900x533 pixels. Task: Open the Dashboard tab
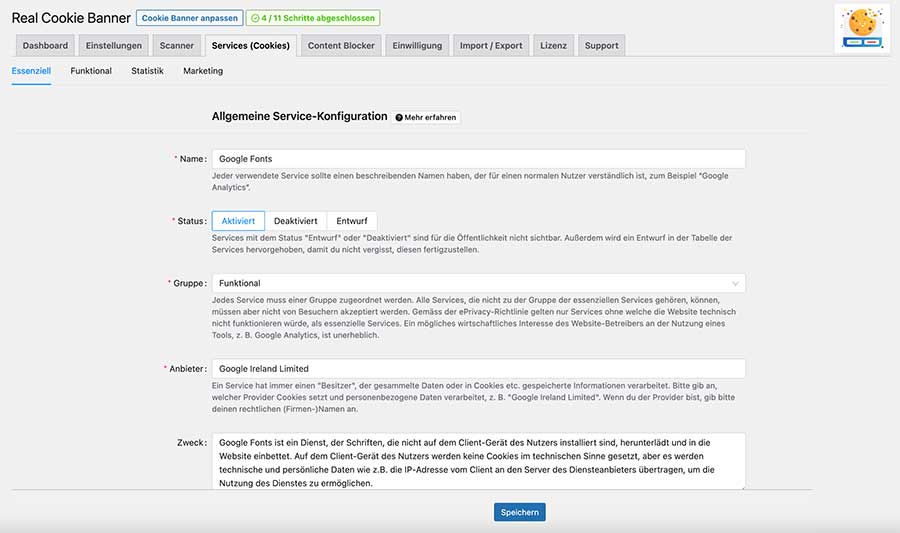pos(45,45)
